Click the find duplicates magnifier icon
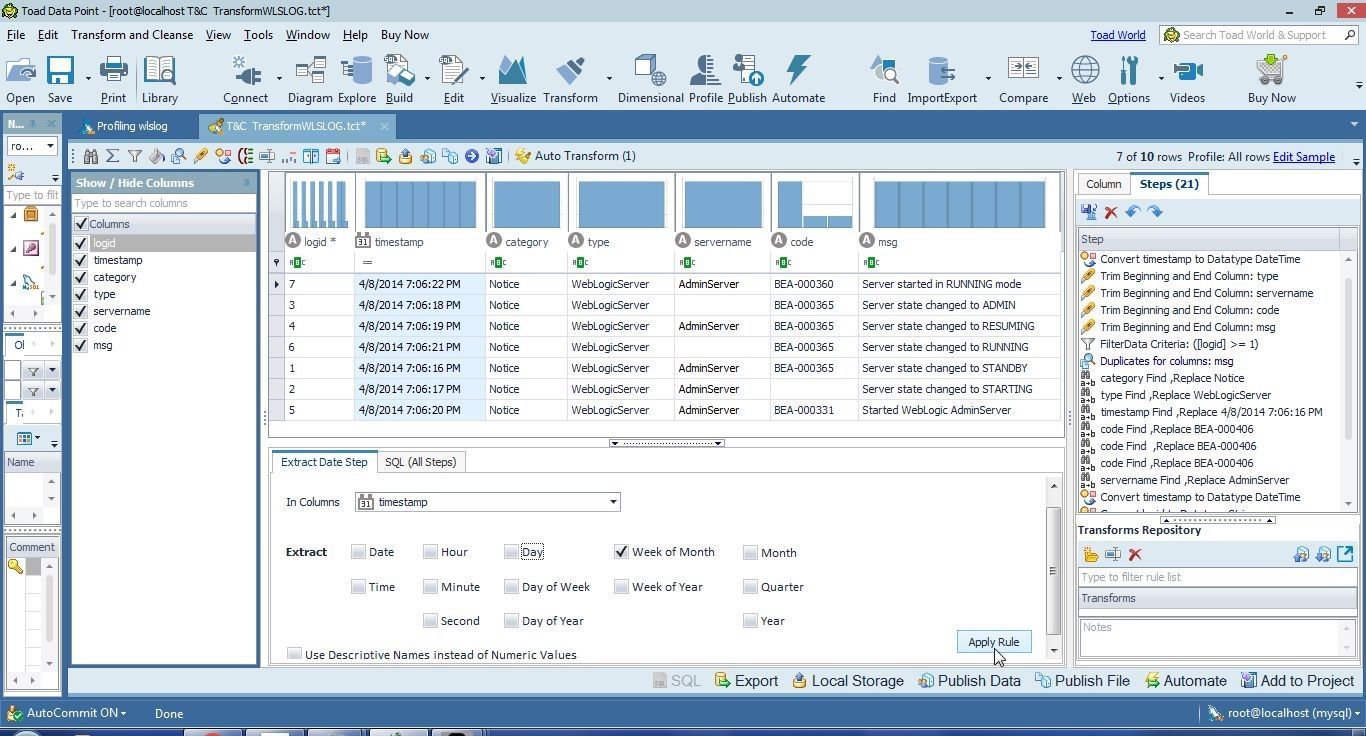1366x736 pixels. [179, 156]
